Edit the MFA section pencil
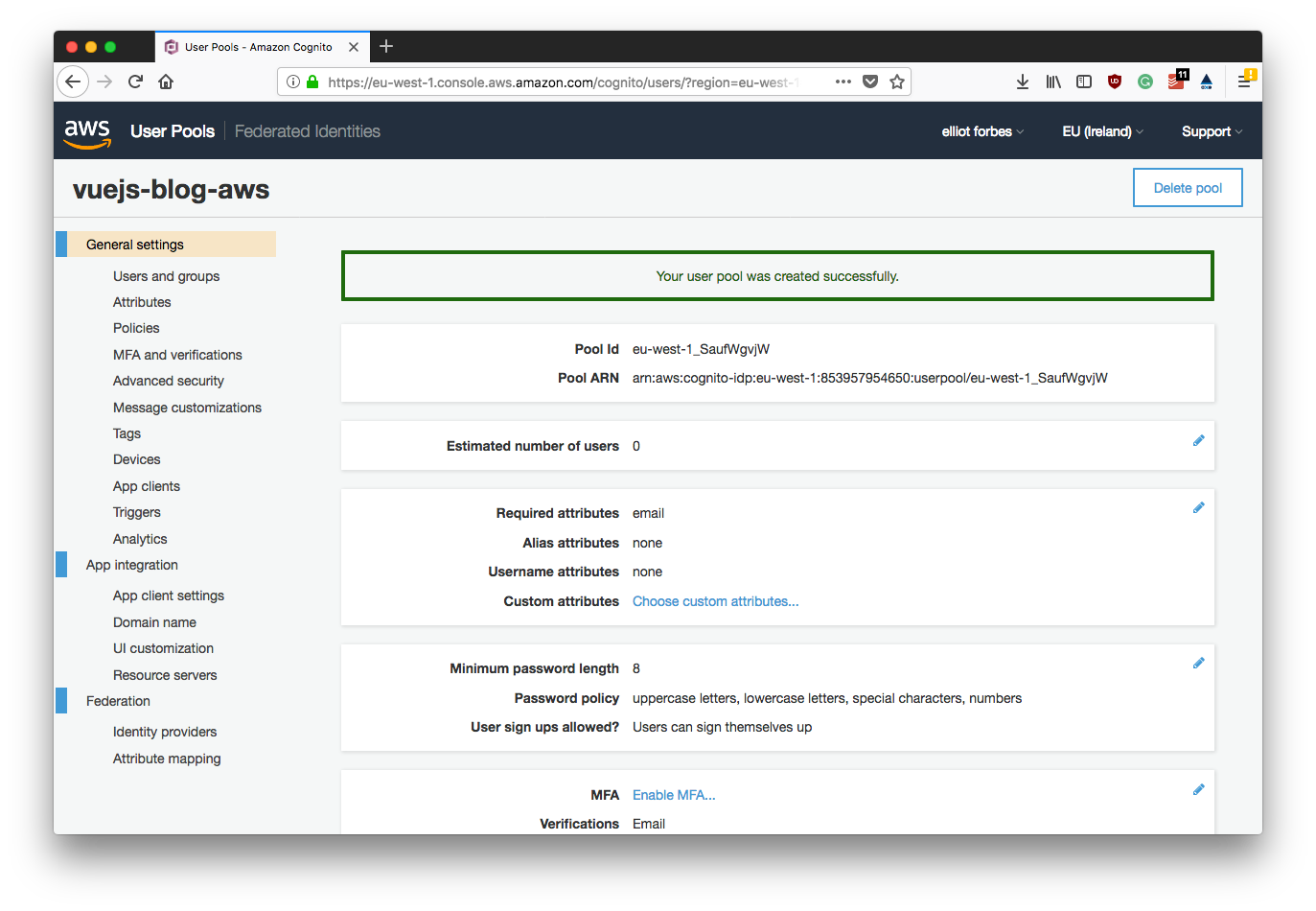This screenshot has height=911, width=1316. [x=1198, y=790]
